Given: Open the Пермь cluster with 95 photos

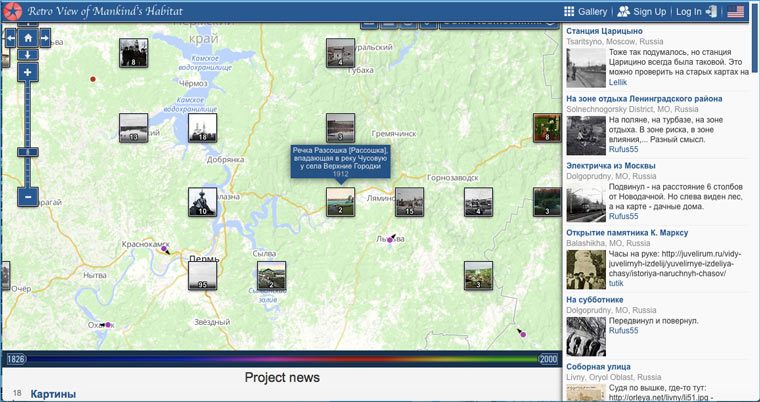Looking at the screenshot, I should [203, 275].
